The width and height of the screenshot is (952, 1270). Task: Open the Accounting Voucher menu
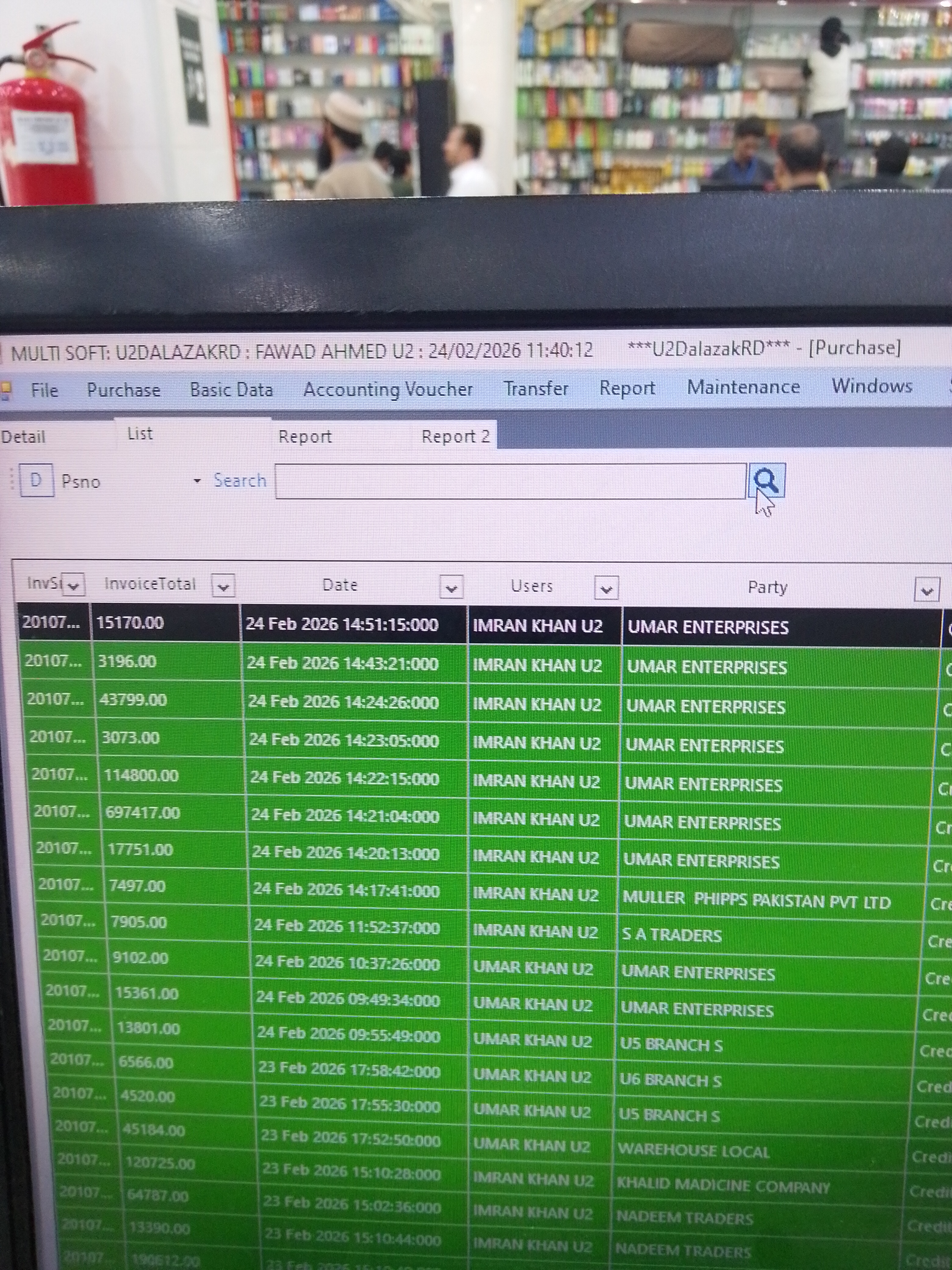(388, 389)
